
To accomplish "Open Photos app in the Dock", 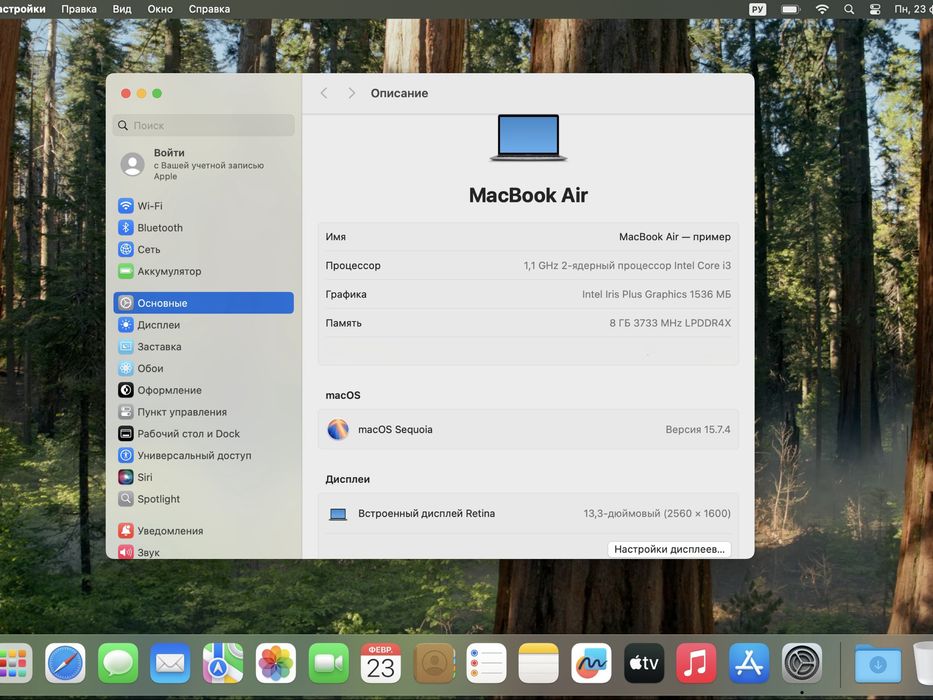I will coord(275,662).
